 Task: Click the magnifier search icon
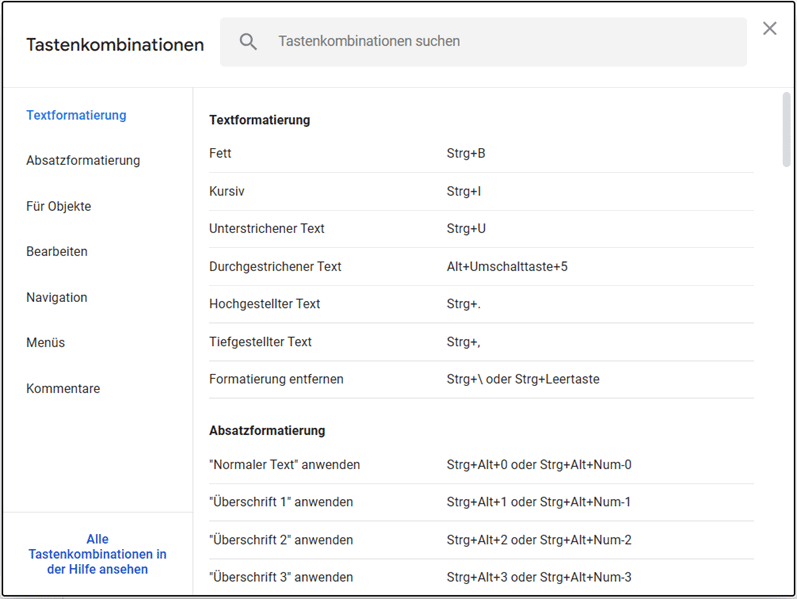point(248,42)
